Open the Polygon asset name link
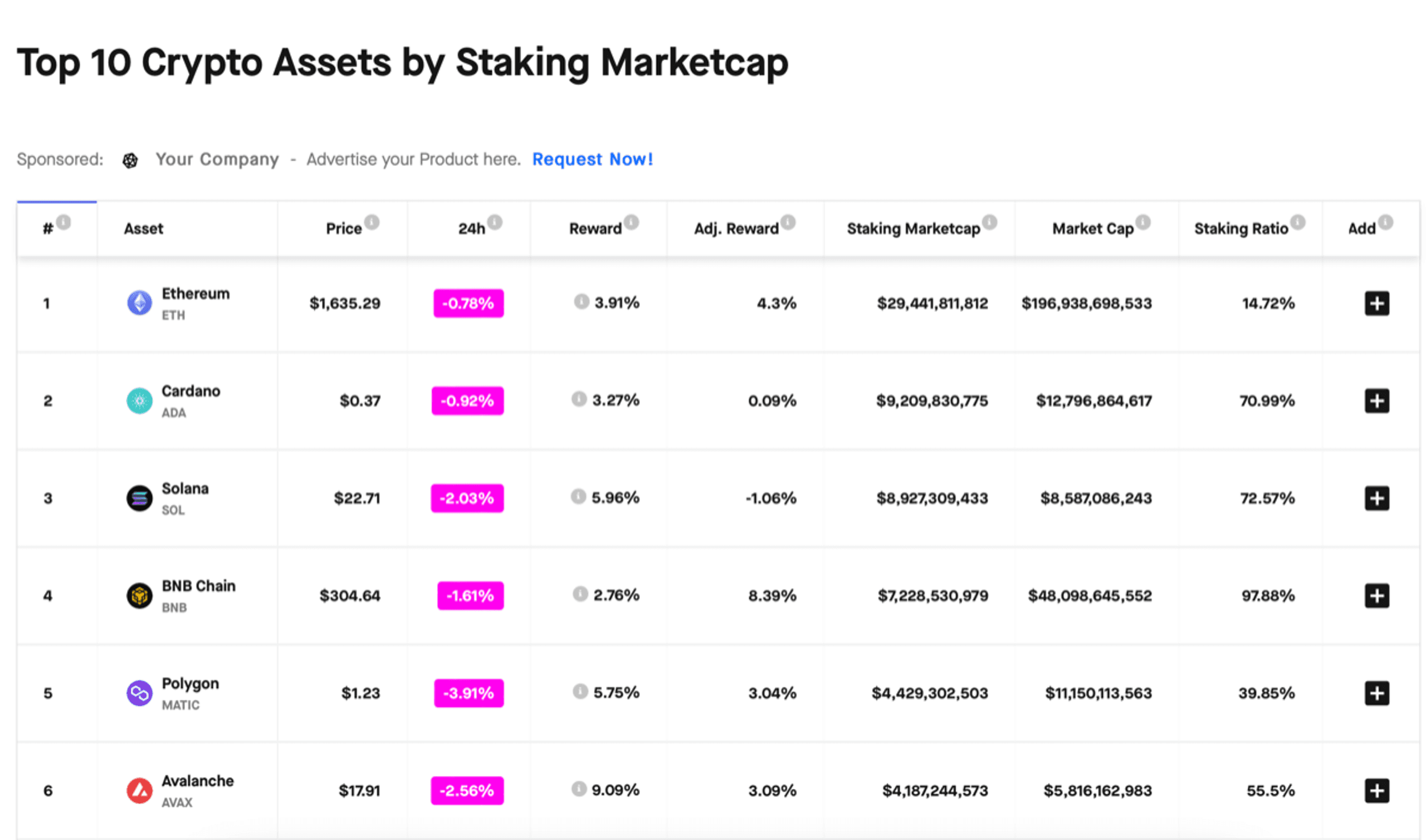Image resolution: width=1426 pixels, height=840 pixels. [x=190, y=684]
